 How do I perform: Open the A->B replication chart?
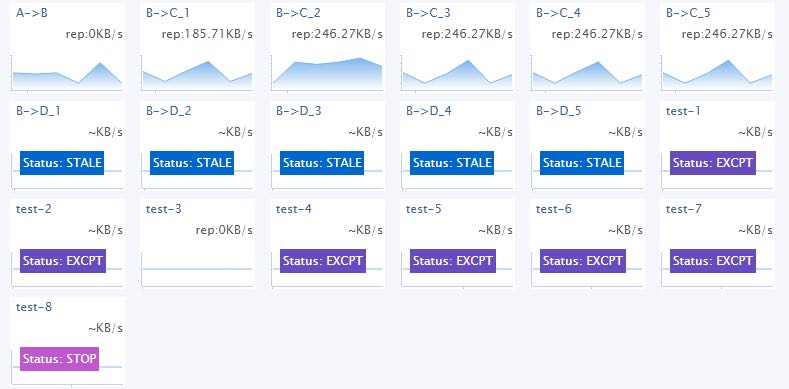pos(67,73)
